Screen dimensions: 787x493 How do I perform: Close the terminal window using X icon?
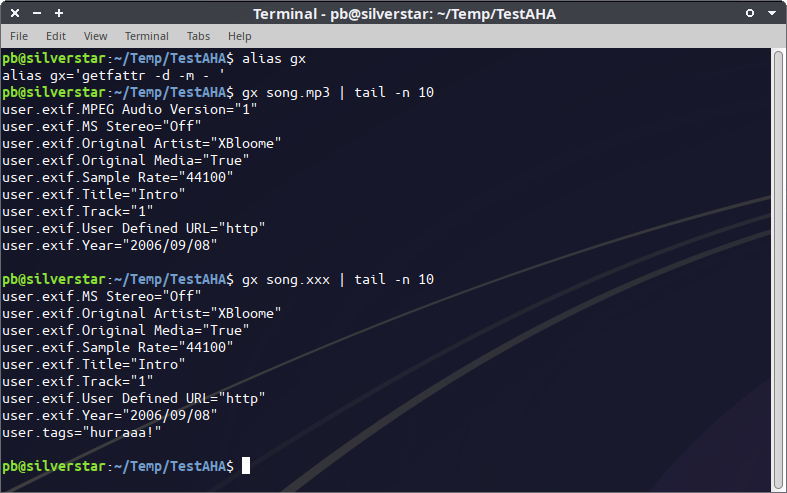[x=12, y=13]
